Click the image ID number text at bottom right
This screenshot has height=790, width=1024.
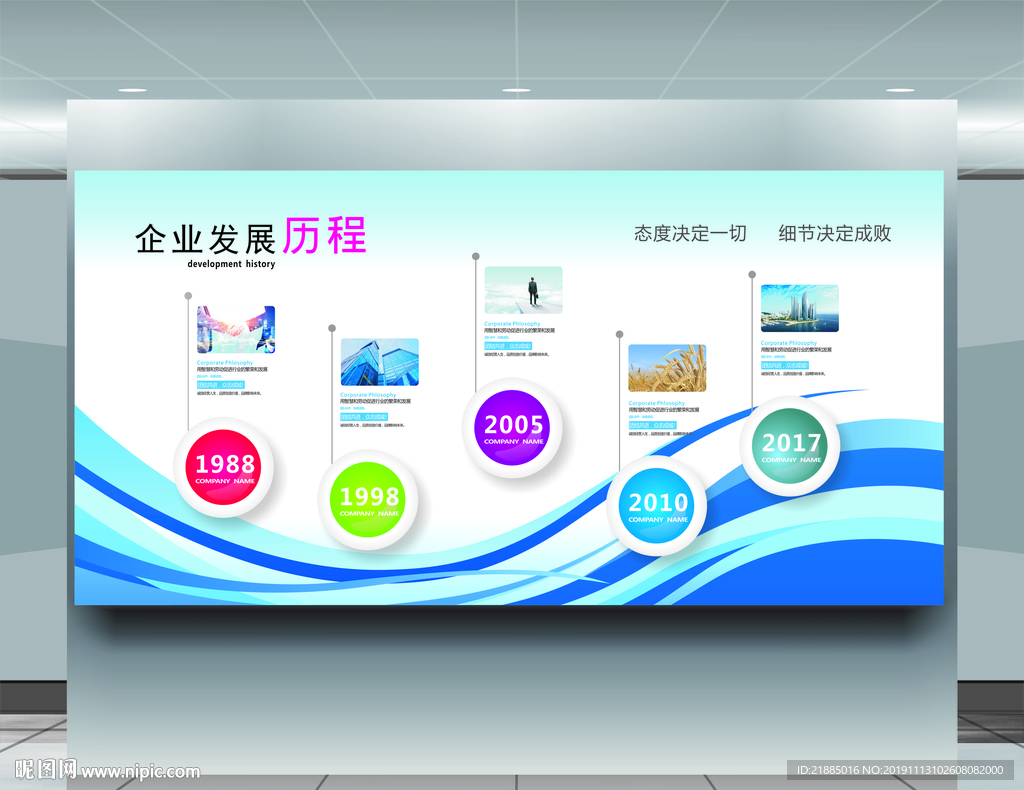900,770
